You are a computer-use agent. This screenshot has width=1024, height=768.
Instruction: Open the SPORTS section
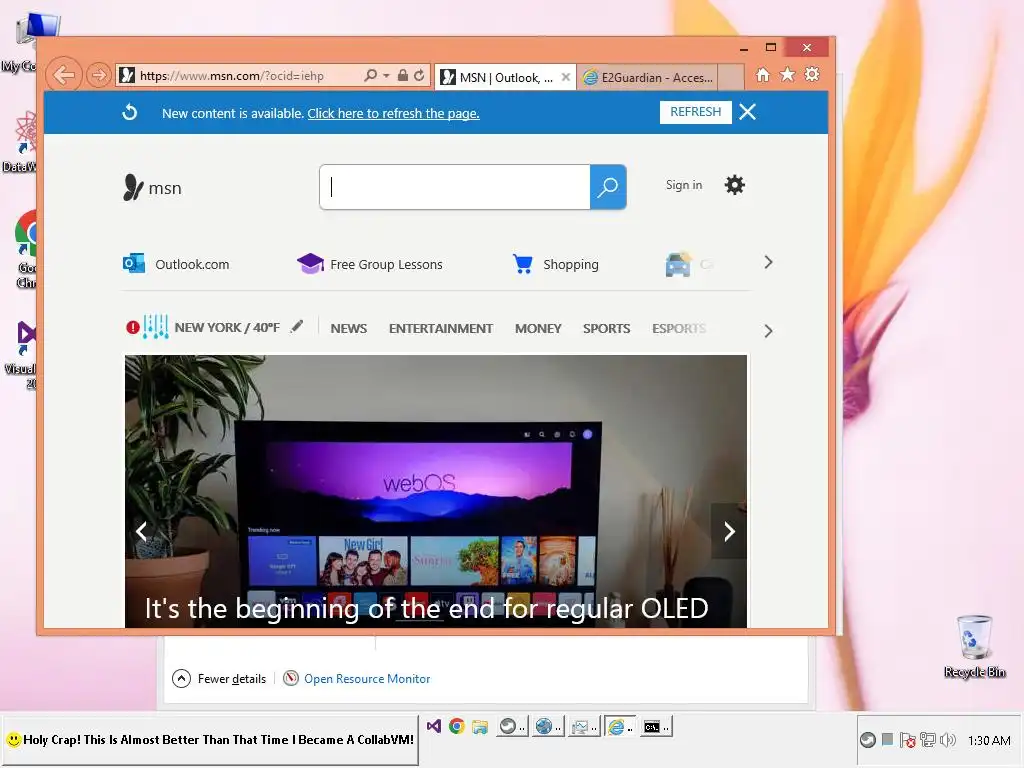click(x=607, y=328)
